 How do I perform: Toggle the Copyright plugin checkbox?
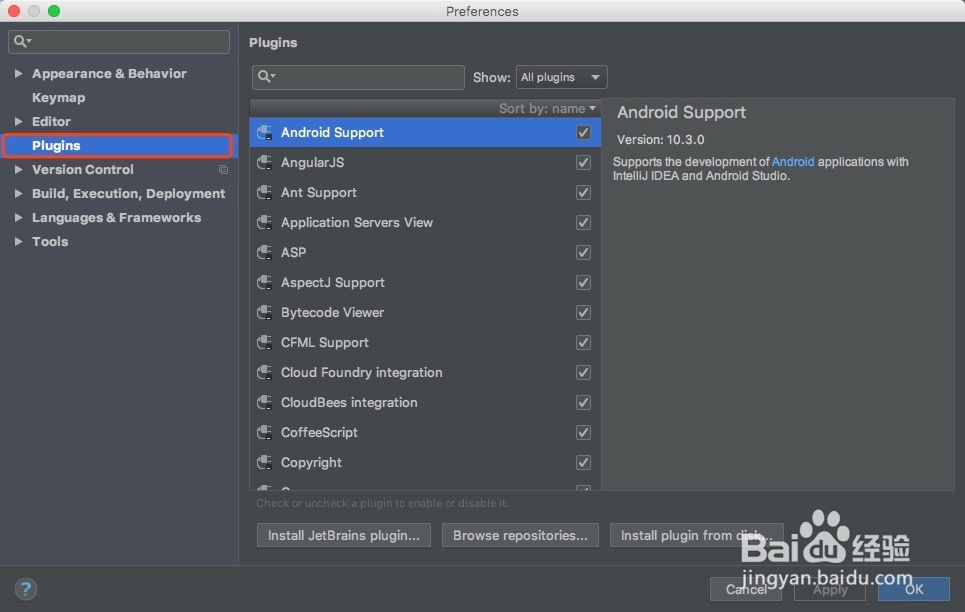(x=583, y=462)
